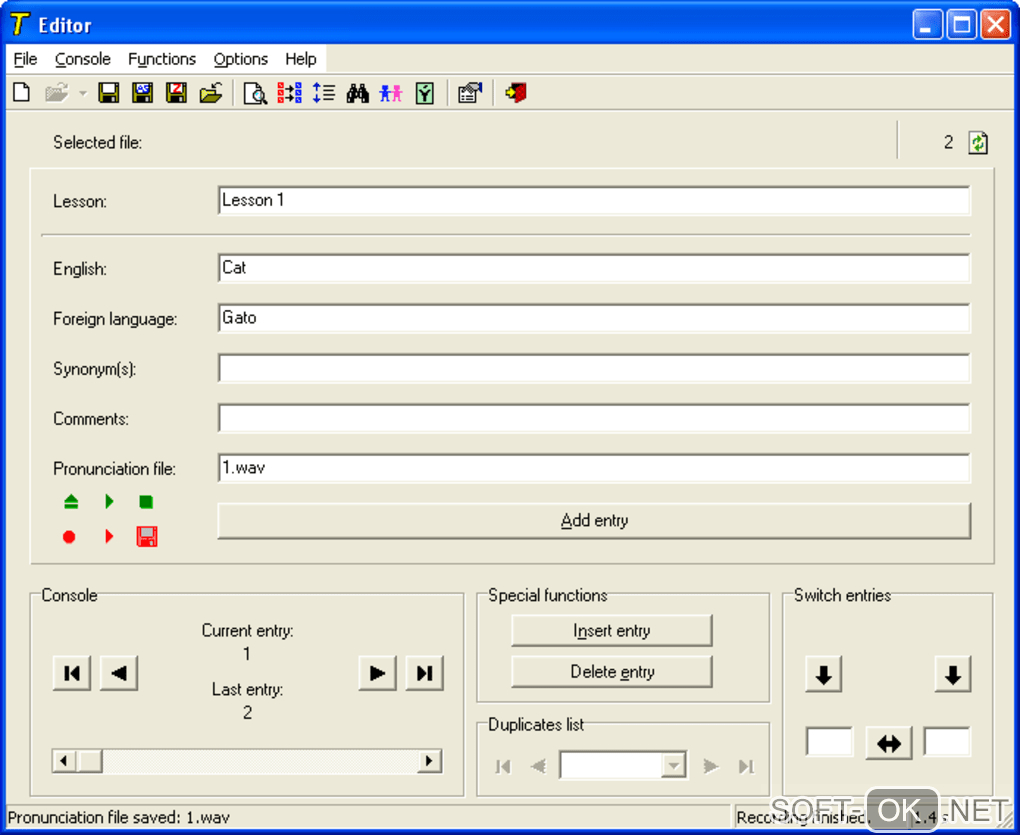Viewport: 1020px width, 835px height.
Task: Click the Console scrollbar left arrow
Action: pos(64,761)
